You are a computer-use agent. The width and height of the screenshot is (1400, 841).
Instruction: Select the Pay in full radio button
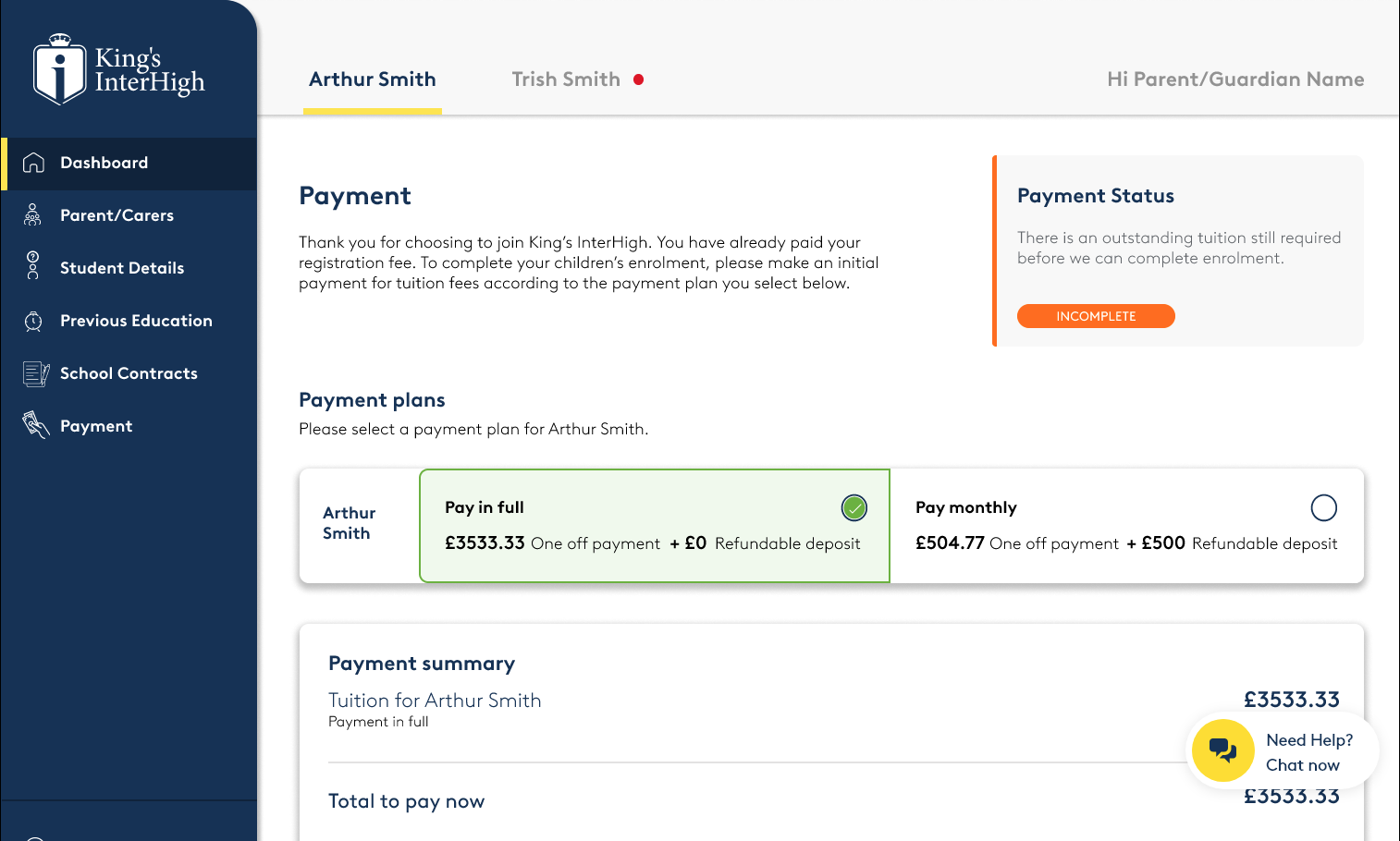[854, 507]
